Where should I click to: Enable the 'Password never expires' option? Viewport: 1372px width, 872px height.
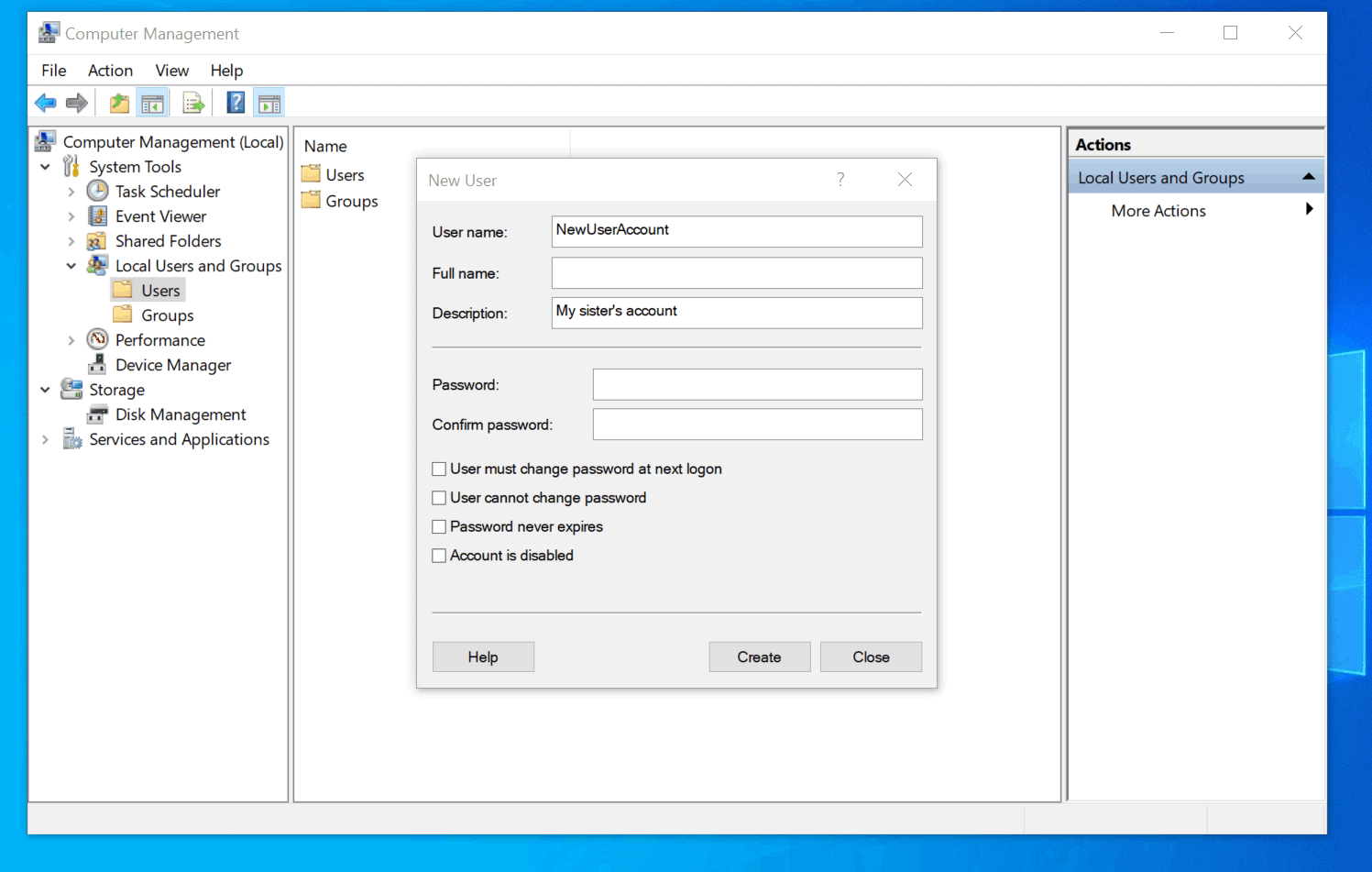pyautogui.click(x=439, y=526)
